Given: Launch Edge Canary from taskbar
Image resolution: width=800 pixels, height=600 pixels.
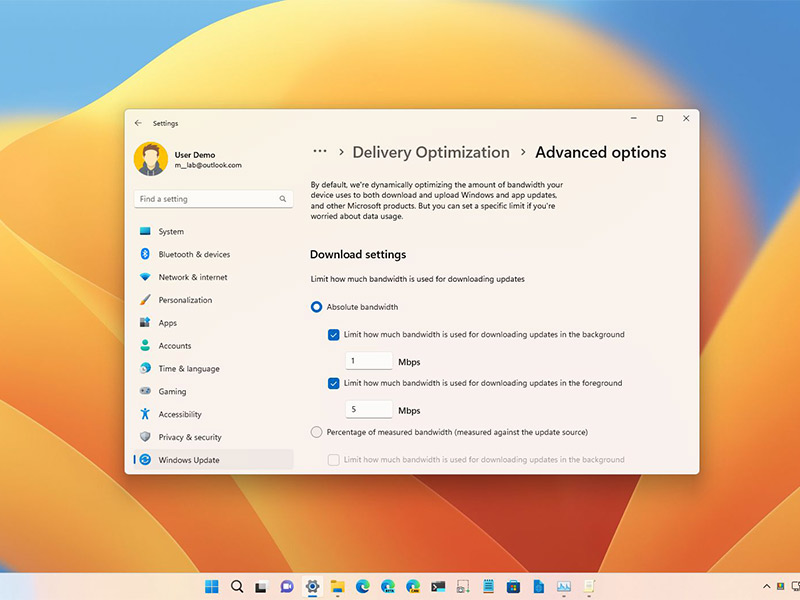Looking at the screenshot, I should [413, 587].
